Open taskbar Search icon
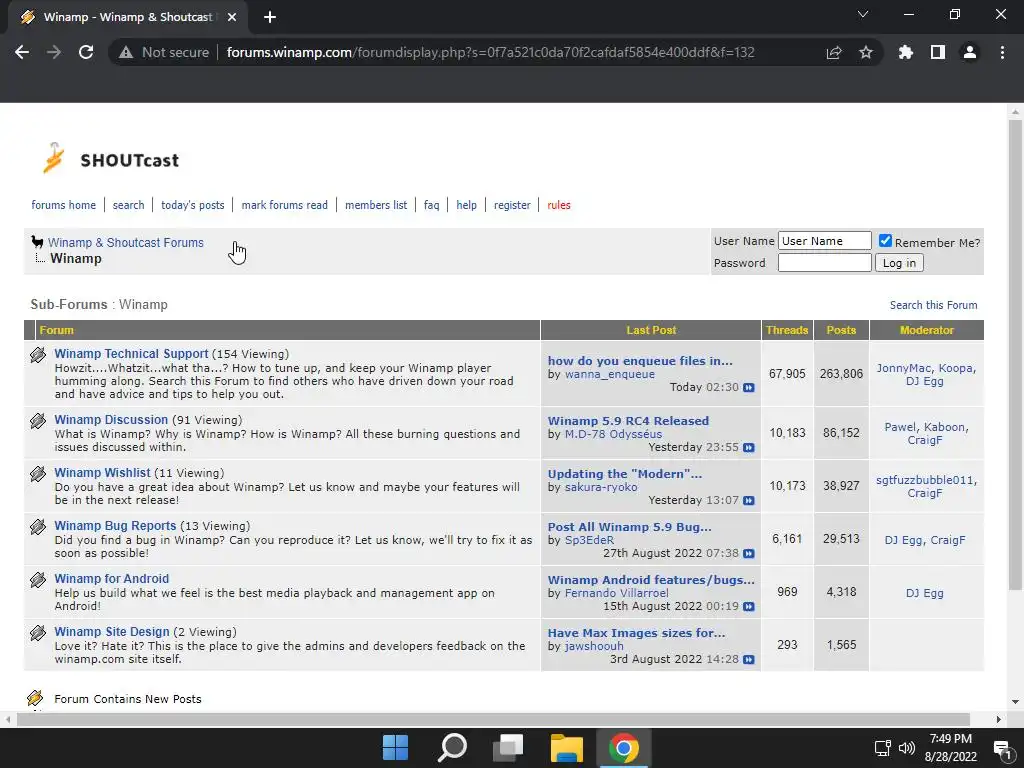This screenshot has height=768, width=1024. point(452,748)
